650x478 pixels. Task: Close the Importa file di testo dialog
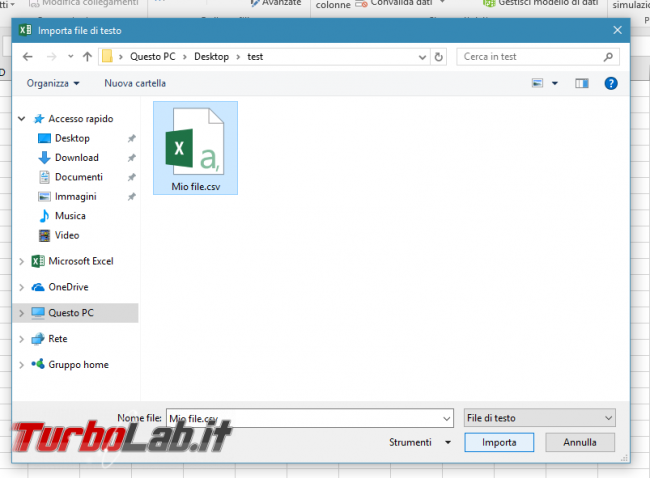[x=617, y=30]
